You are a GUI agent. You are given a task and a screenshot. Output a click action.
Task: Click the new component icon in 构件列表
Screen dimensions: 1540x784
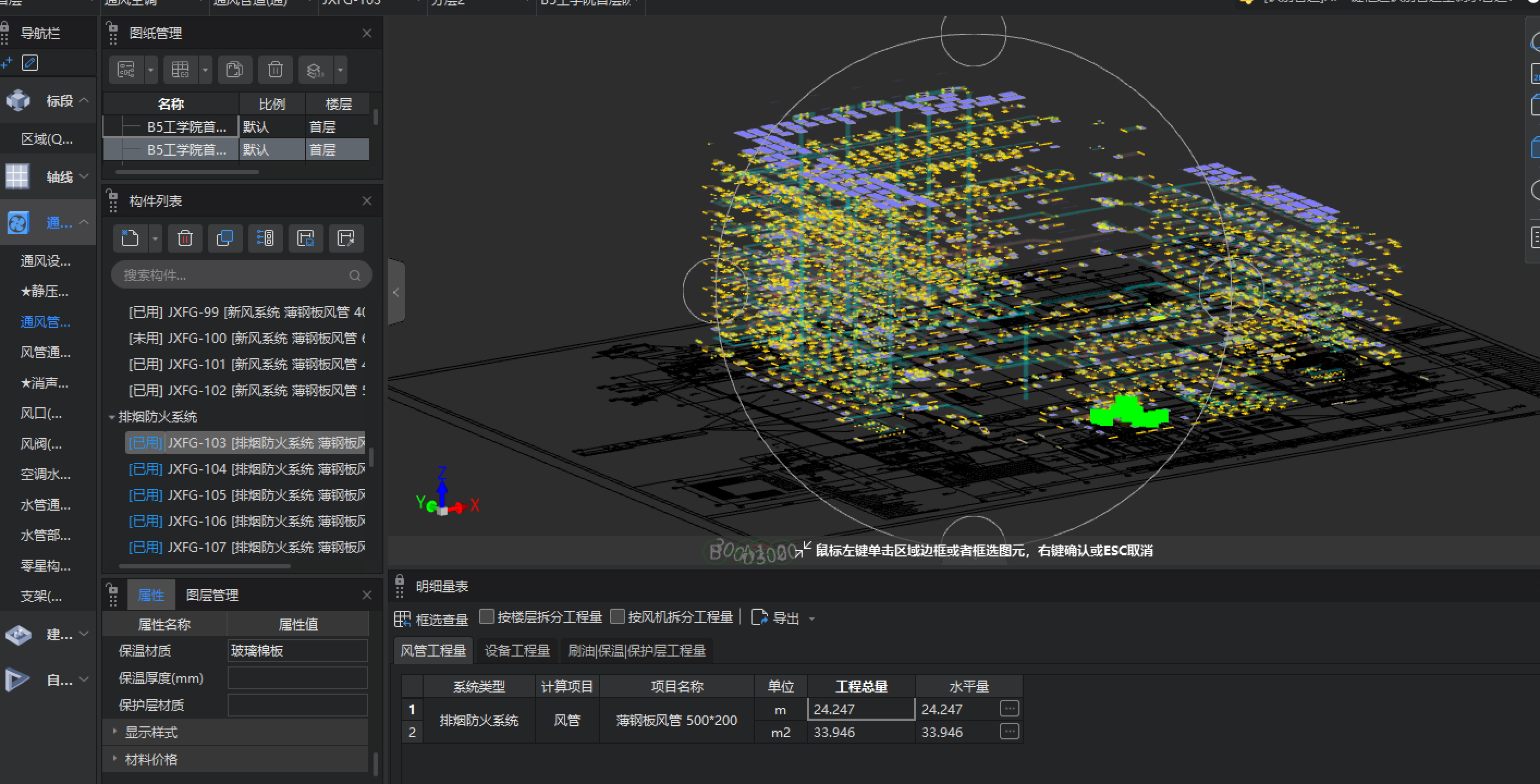click(x=130, y=238)
